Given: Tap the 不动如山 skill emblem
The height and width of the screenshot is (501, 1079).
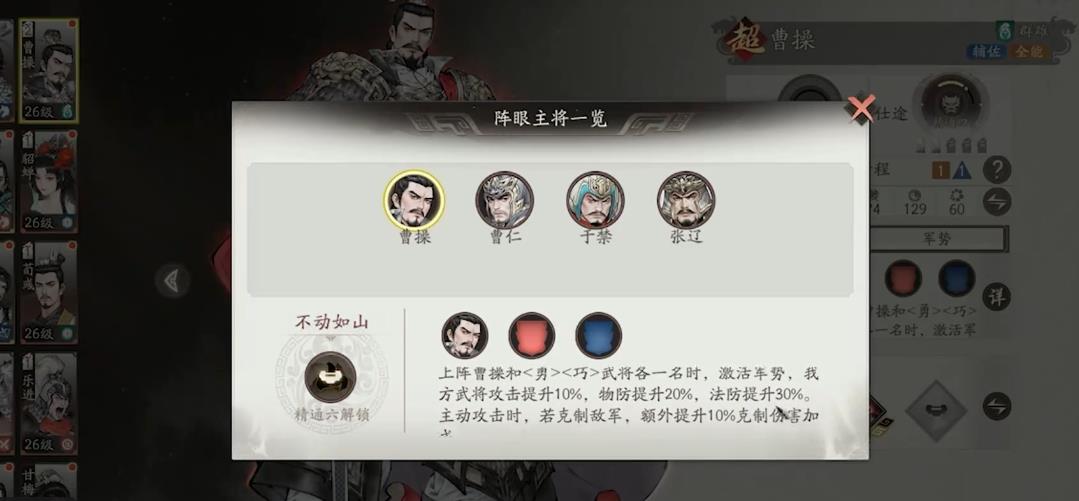Looking at the screenshot, I should pyautogui.click(x=330, y=376).
